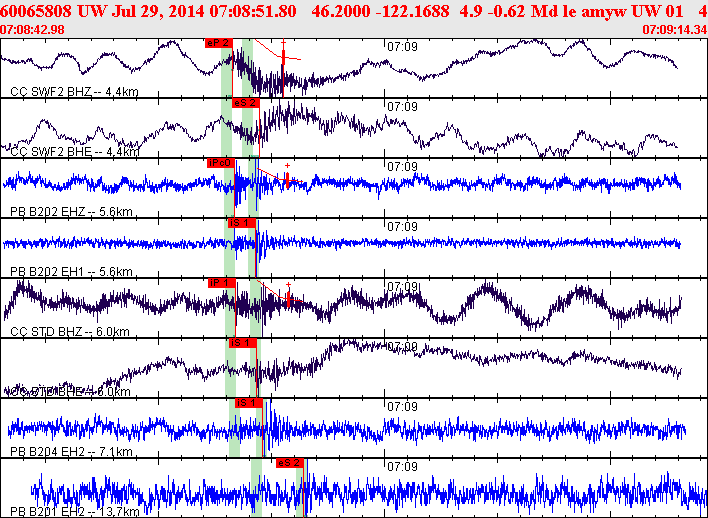
Task: Select the eP 2 pick flag on SWF2 BHZ
Action: (219, 43)
